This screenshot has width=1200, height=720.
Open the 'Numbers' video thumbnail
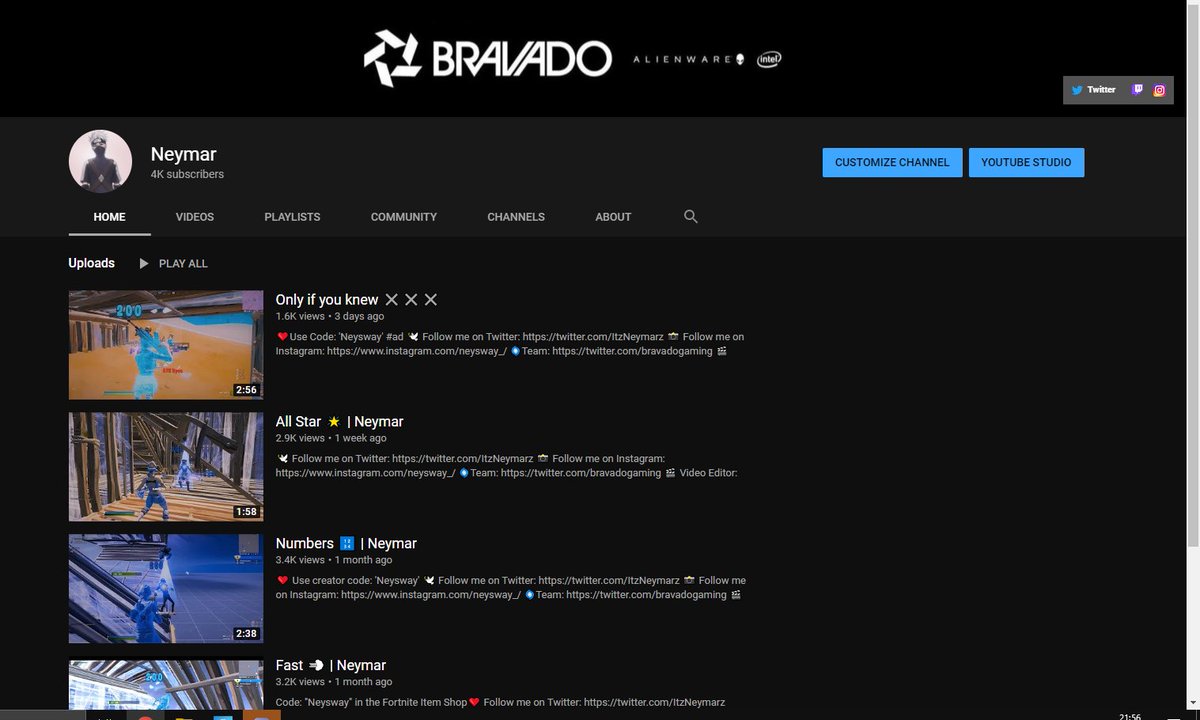point(166,589)
